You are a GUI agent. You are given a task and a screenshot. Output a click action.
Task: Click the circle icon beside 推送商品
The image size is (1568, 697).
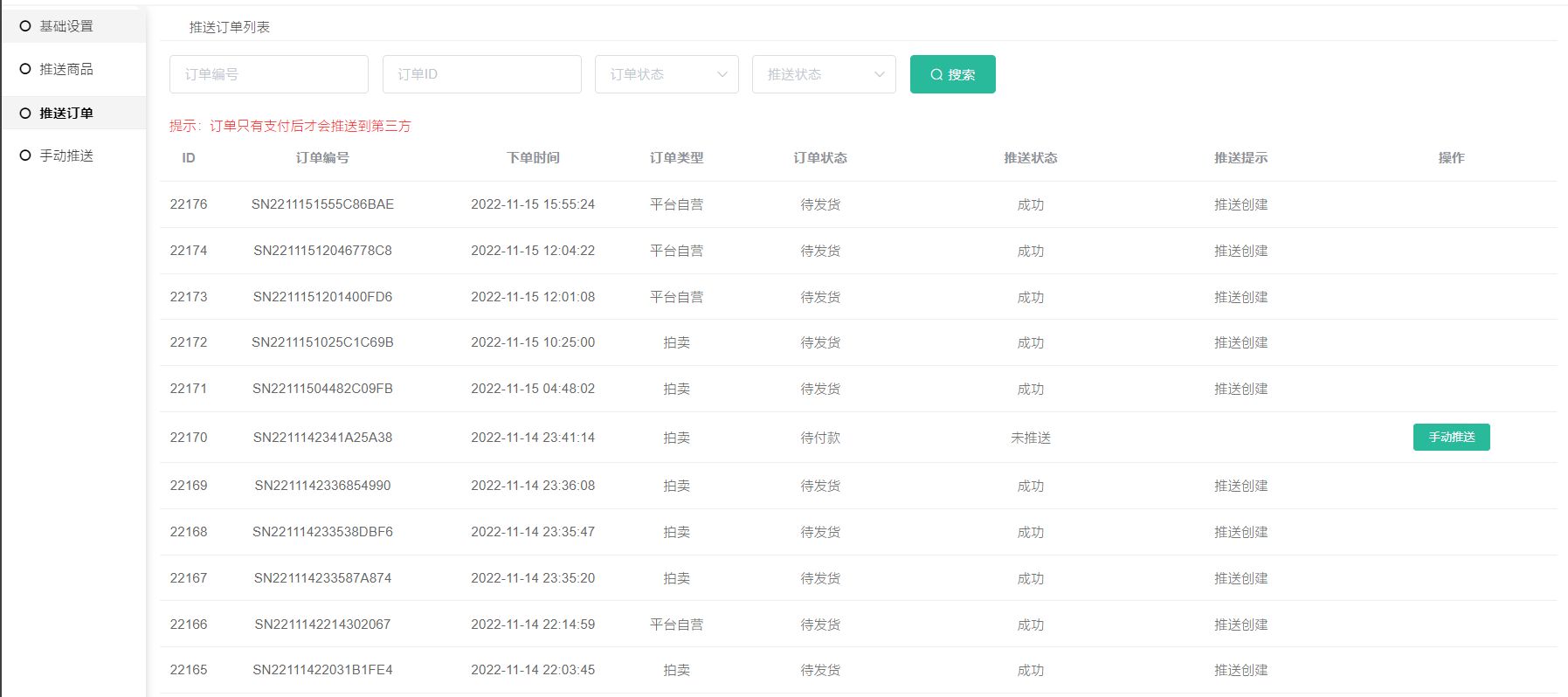point(25,69)
